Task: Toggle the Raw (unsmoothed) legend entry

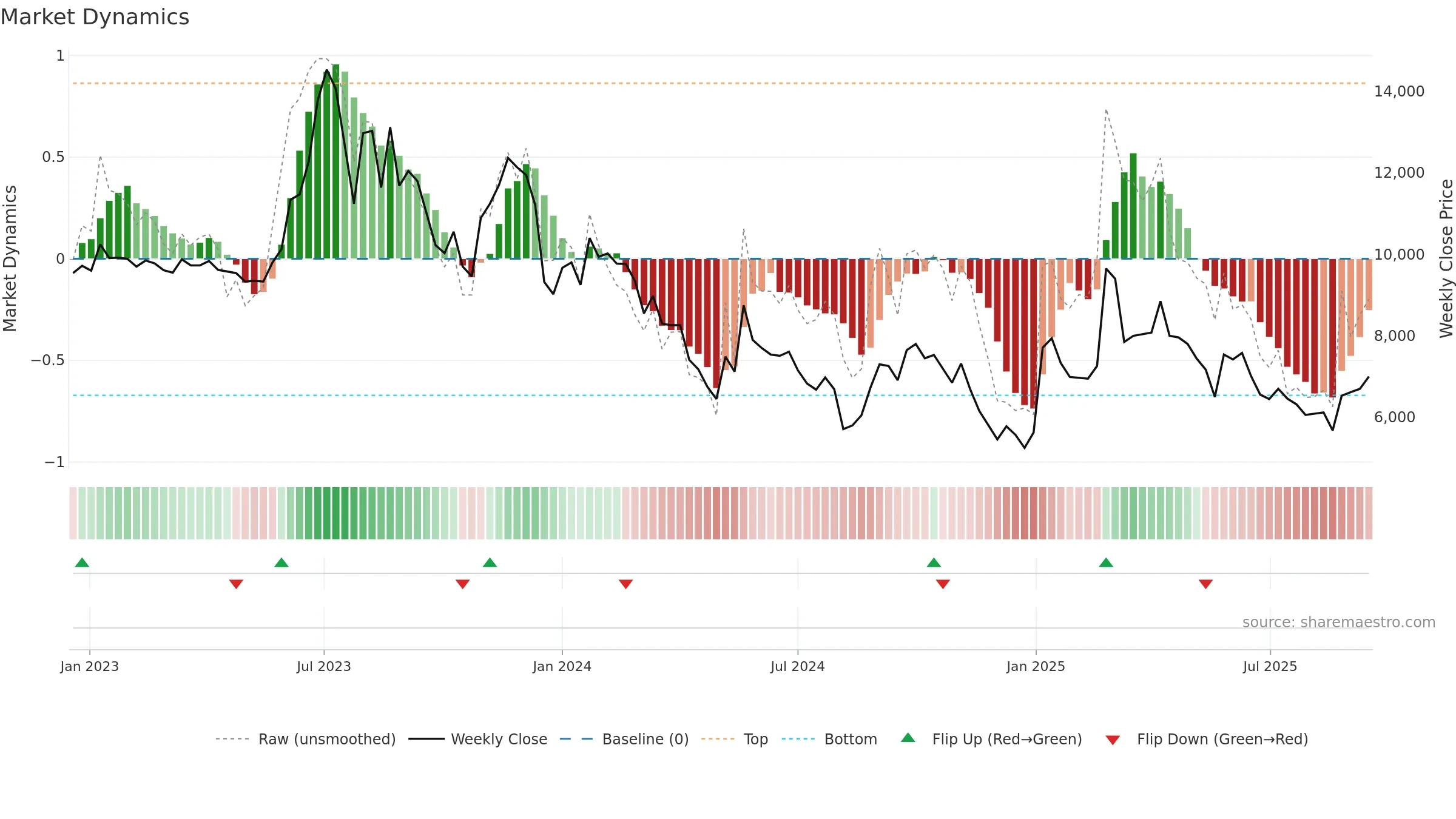Action: pyautogui.click(x=305, y=739)
